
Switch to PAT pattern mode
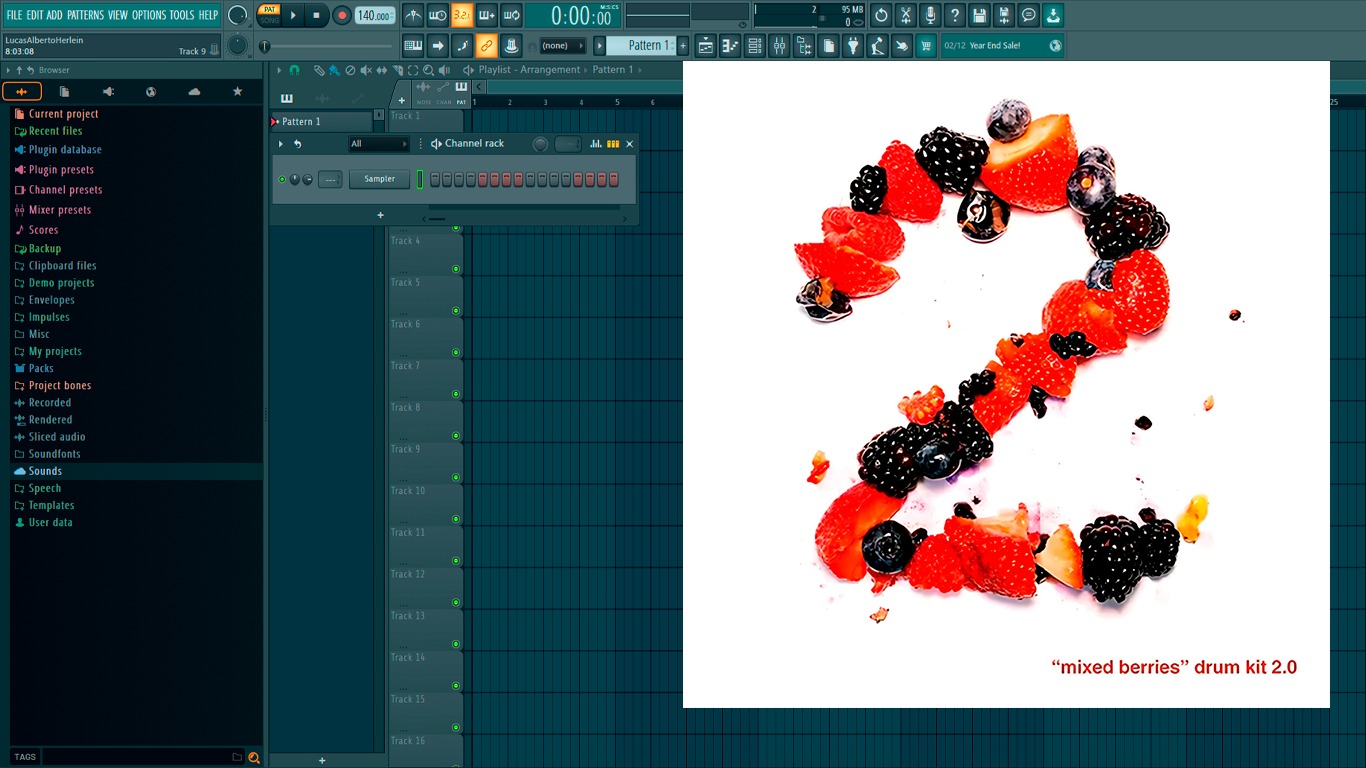point(270,9)
